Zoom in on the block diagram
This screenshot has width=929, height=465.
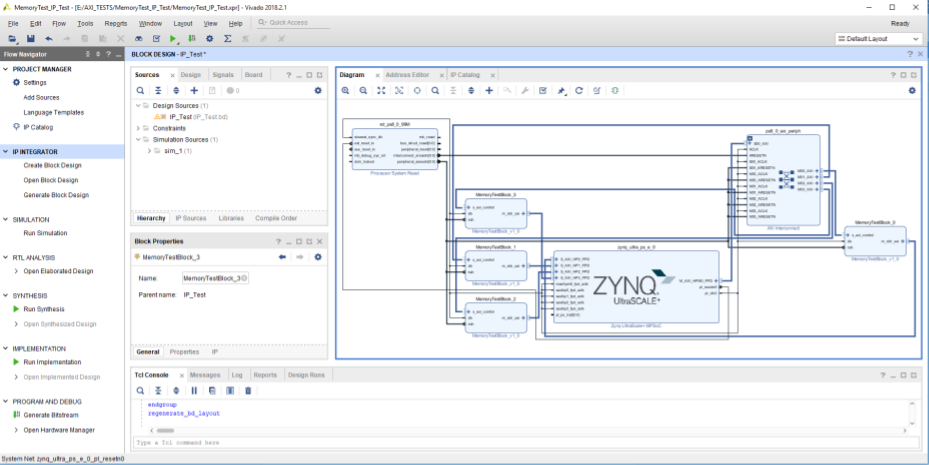(345, 91)
